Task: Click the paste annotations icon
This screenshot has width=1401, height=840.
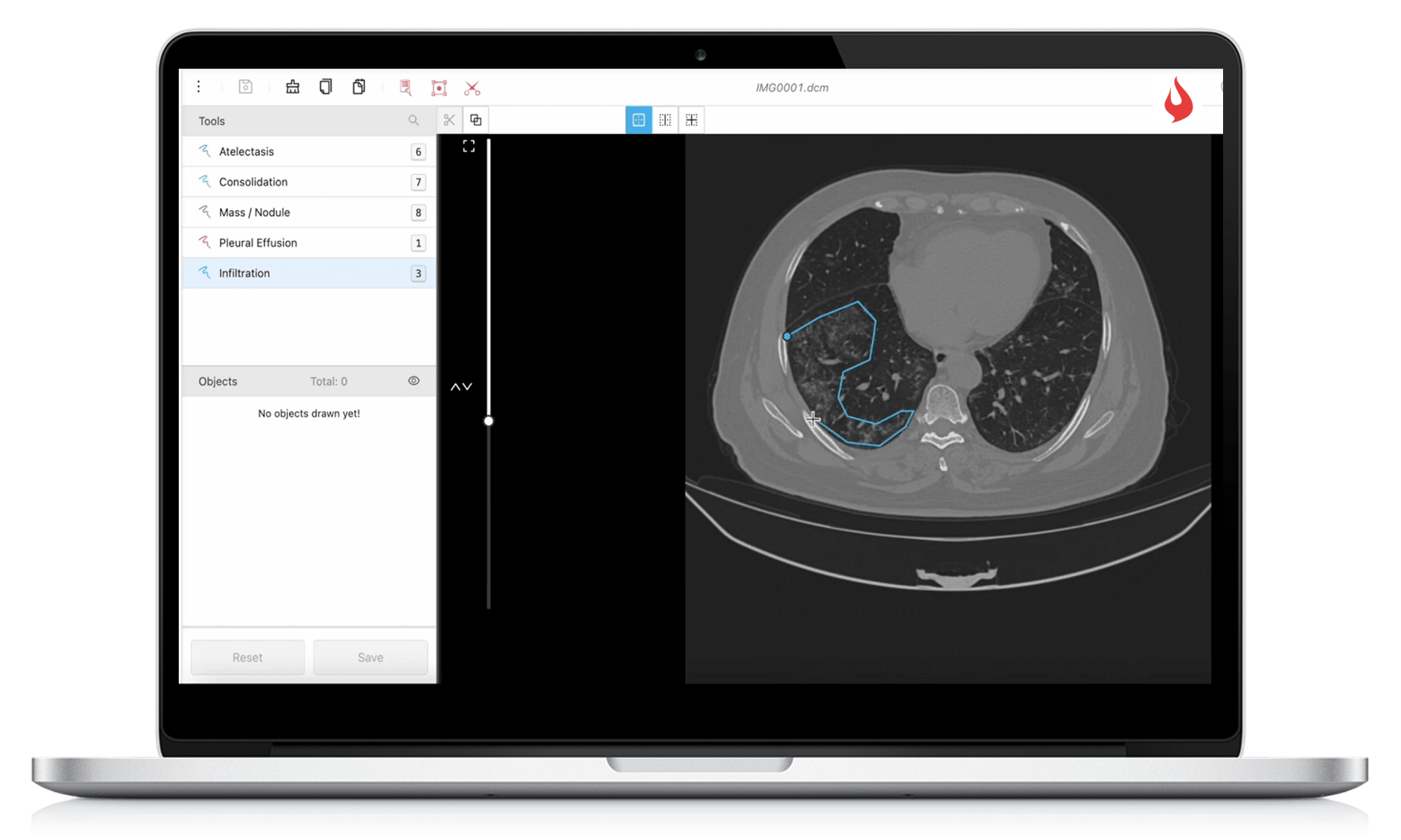Action: pos(358,87)
